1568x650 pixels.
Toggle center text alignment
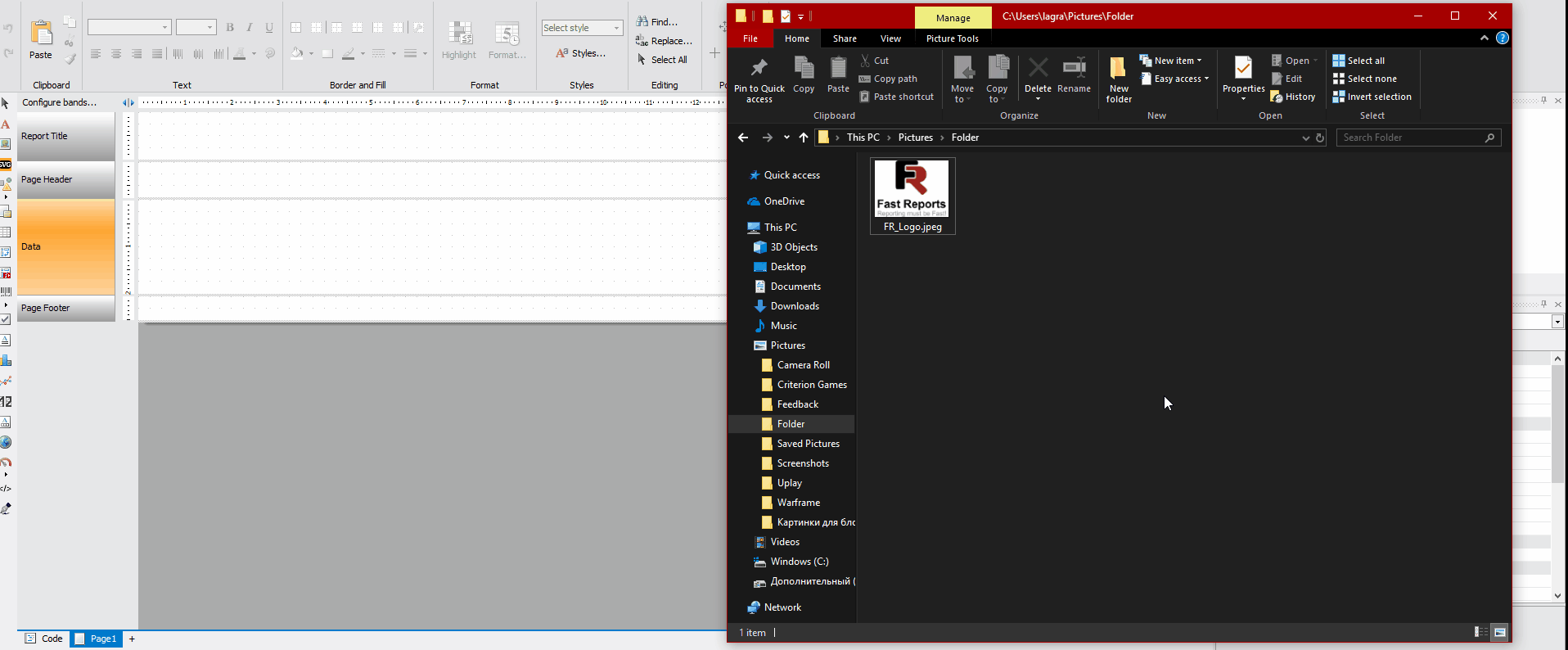[x=116, y=54]
